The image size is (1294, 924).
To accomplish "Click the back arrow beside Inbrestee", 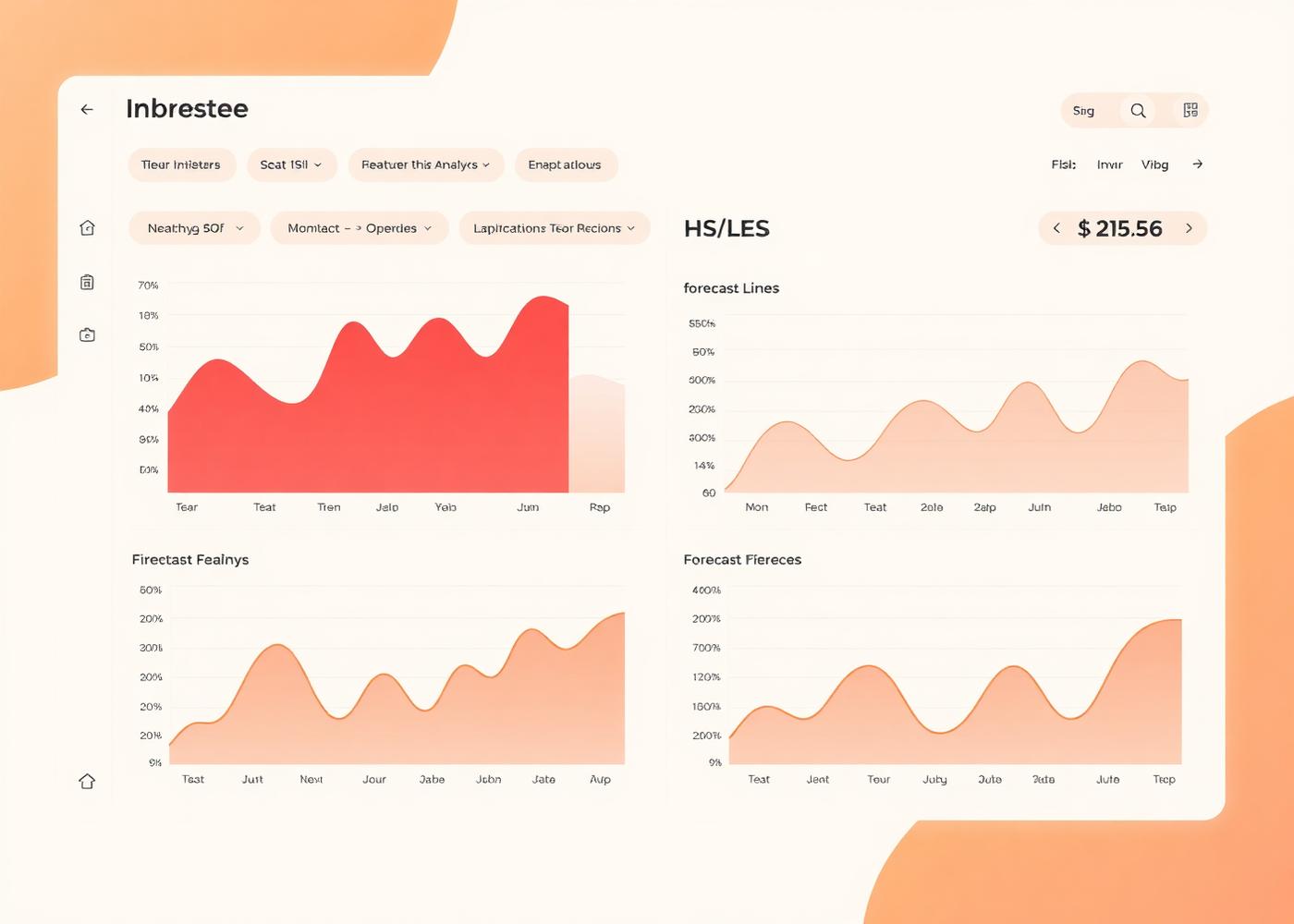I will [87, 109].
